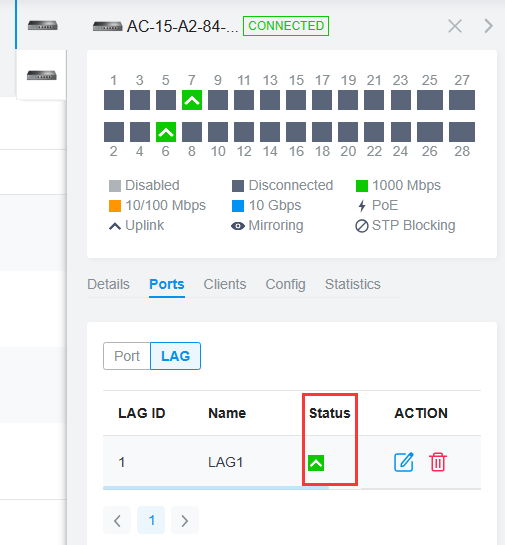Select the first switch device icon in sidebar
The width and height of the screenshot is (505, 545).
42,25
